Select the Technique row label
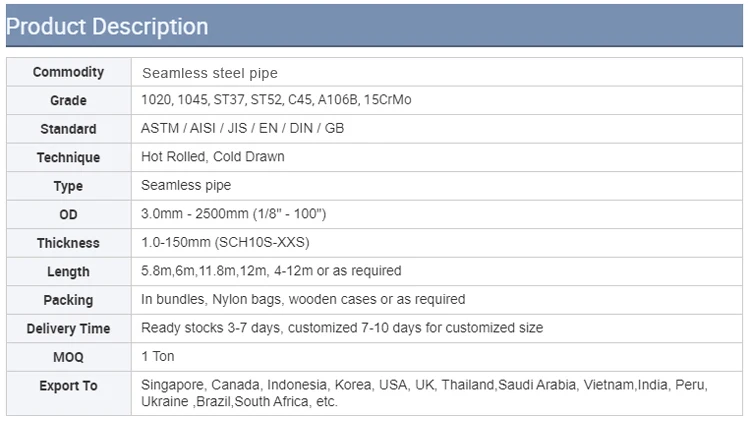Viewport: 750px width, 426px height. (68, 158)
